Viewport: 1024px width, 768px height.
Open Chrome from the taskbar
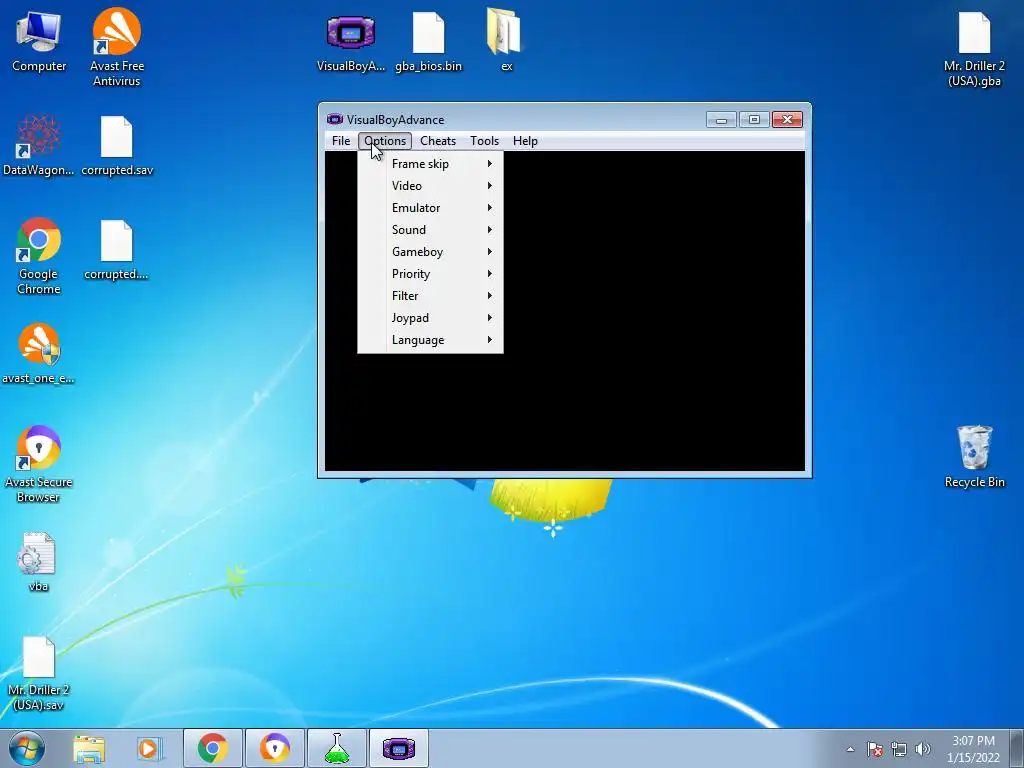(x=213, y=748)
